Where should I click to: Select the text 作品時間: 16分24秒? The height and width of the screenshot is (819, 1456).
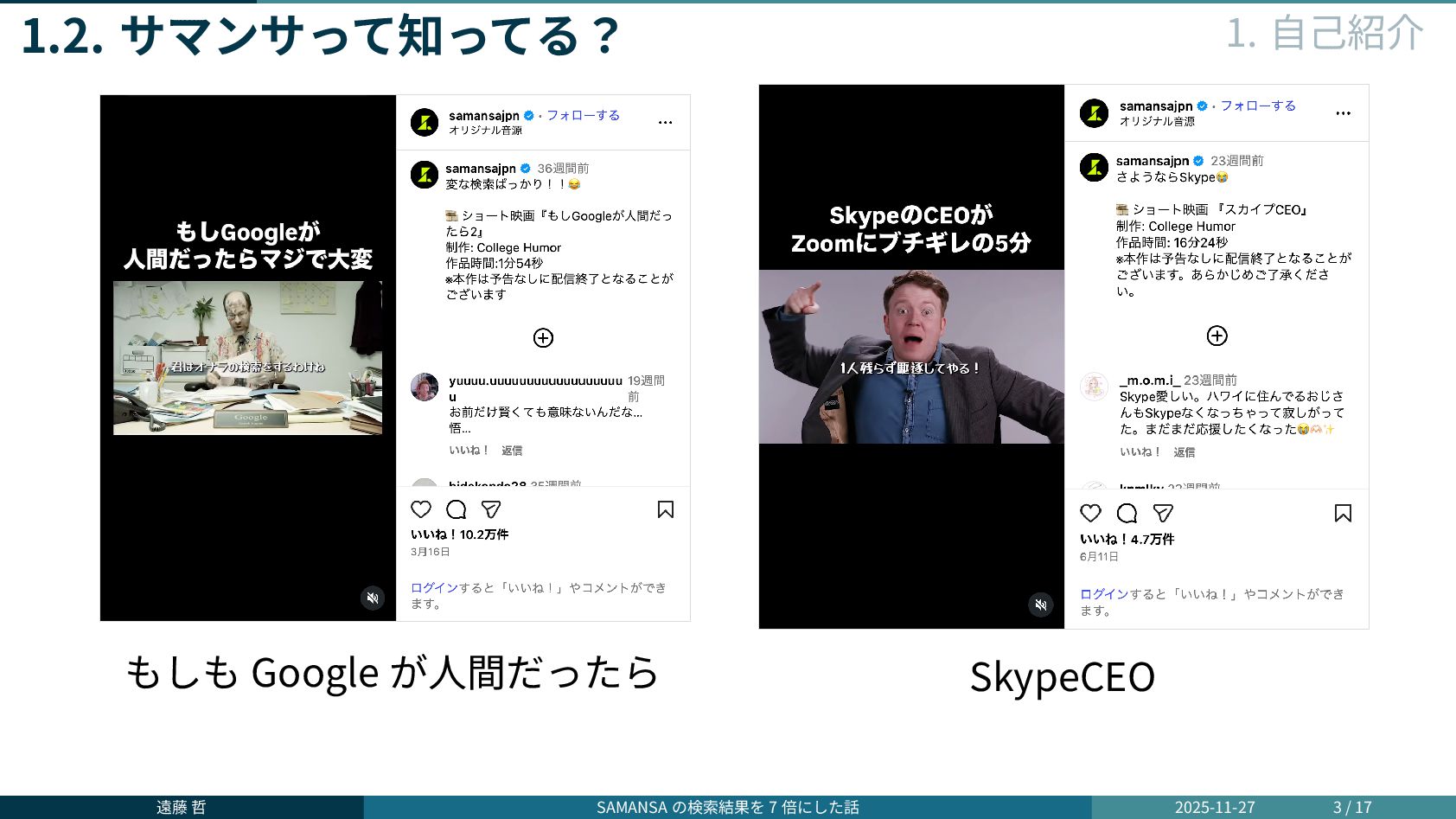click(x=1172, y=243)
